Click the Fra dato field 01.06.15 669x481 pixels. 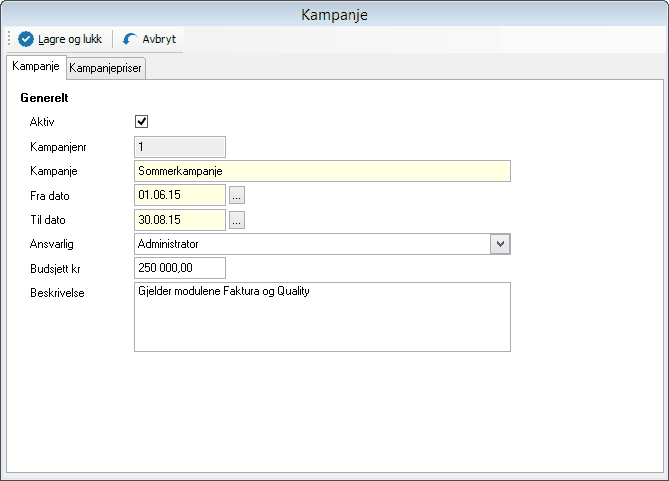[180, 195]
